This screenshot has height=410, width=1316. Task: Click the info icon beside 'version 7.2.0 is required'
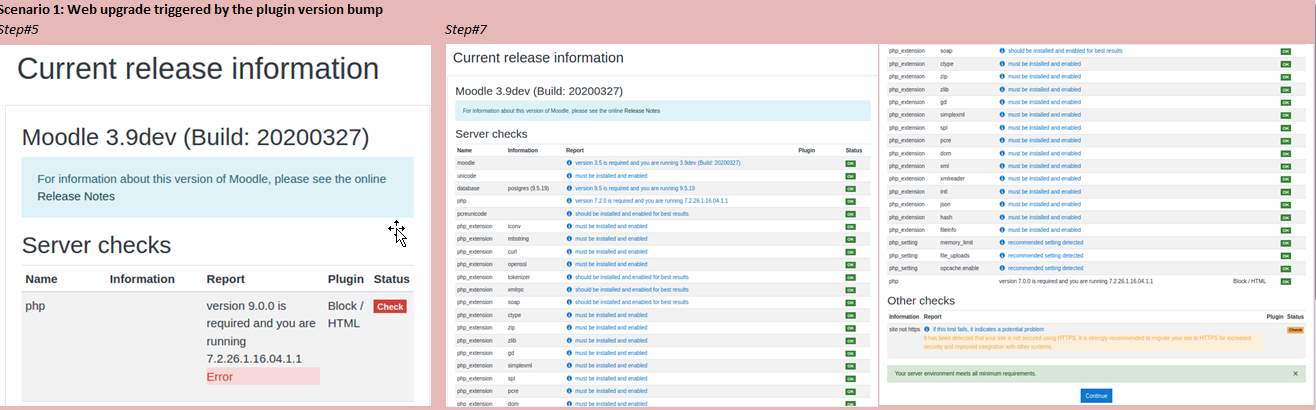coord(569,201)
